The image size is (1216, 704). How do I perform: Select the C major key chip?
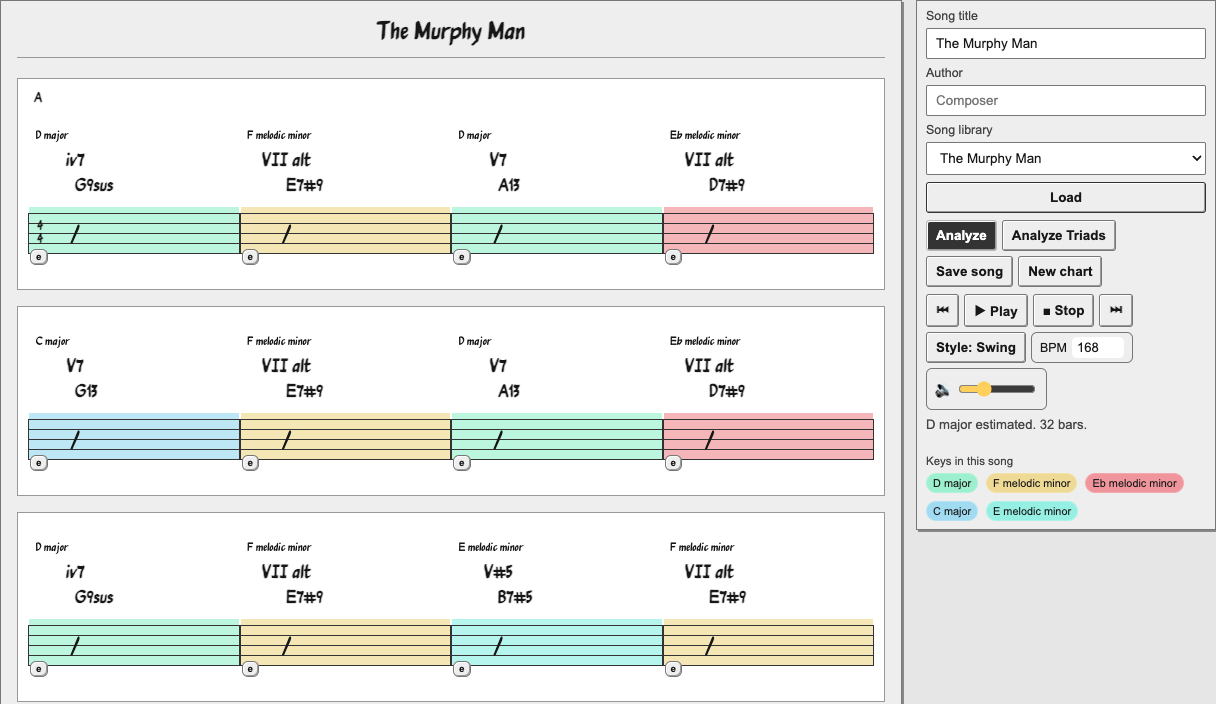pos(951,511)
